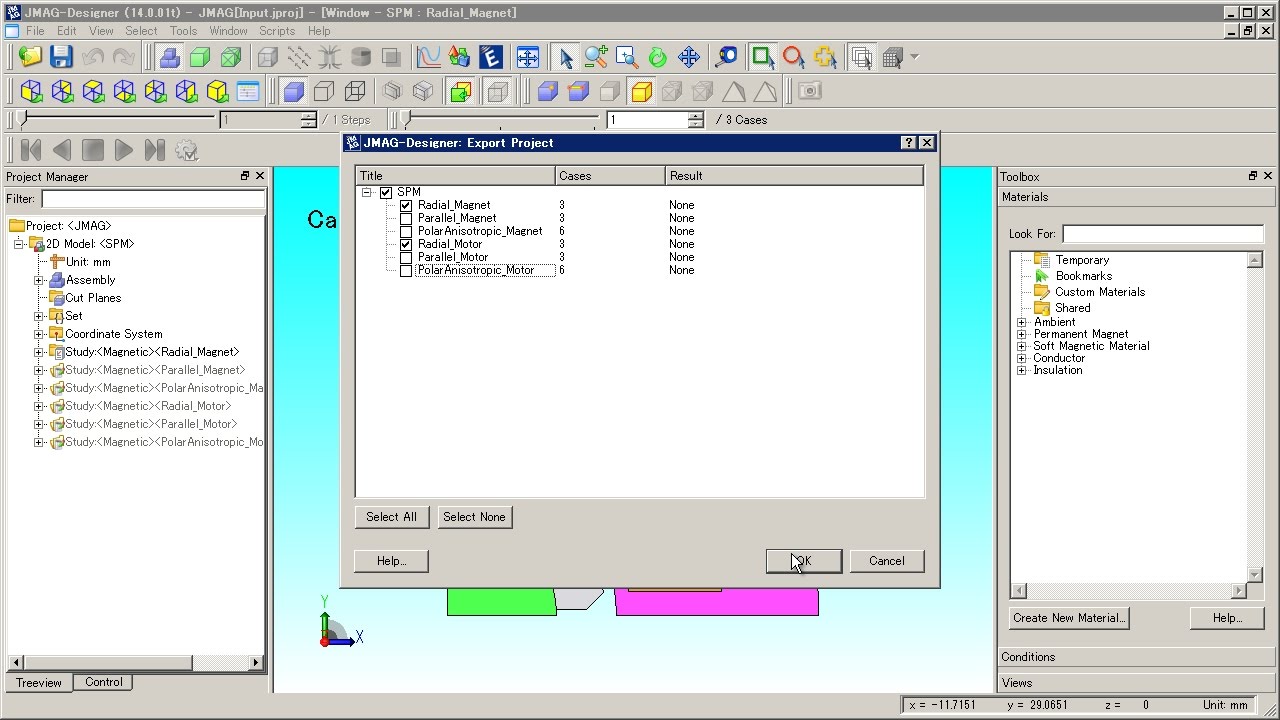Expand the Coordinate System tree node

click(x=39, y=334)
